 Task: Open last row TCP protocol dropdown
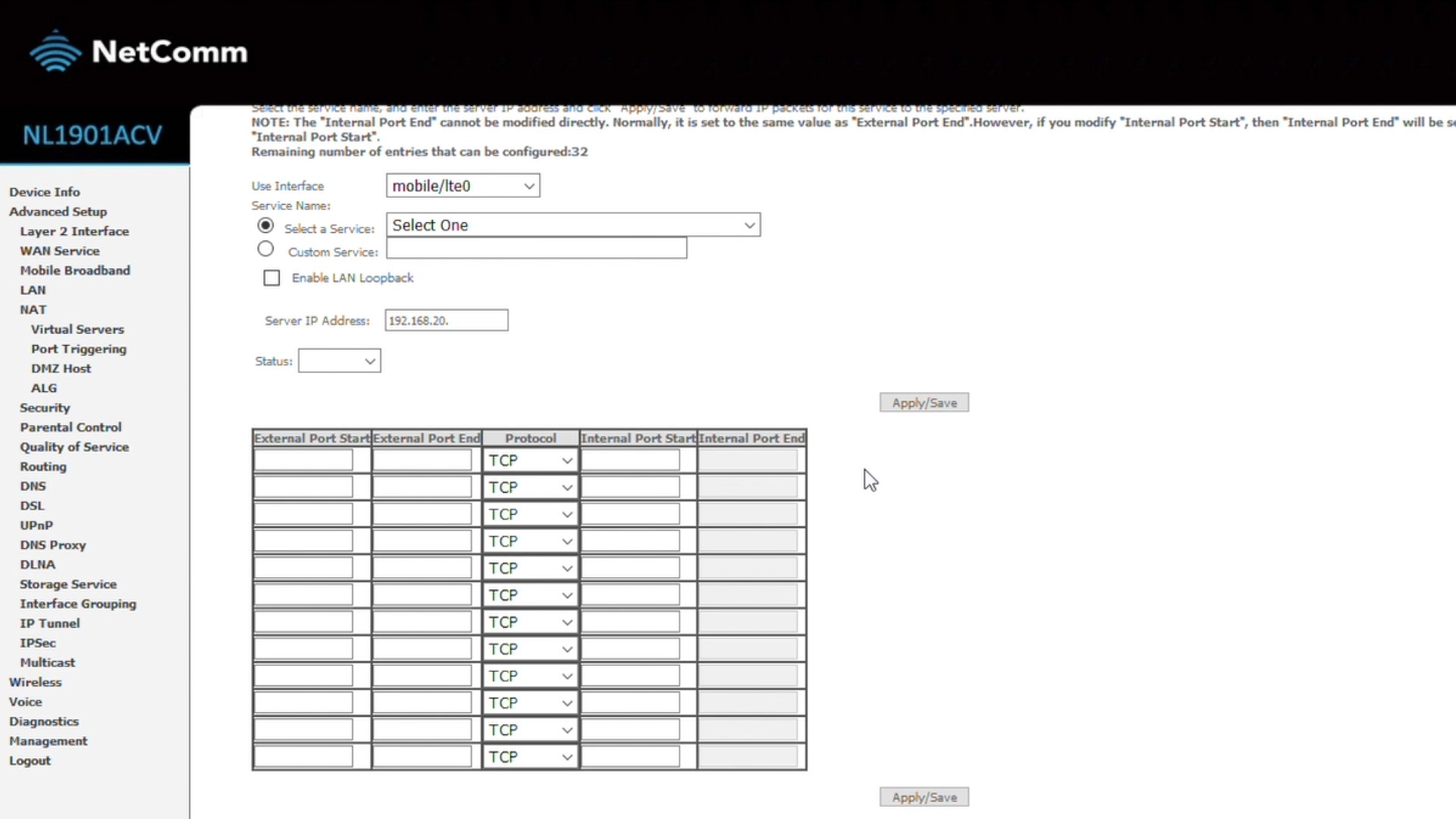(530, 757)
